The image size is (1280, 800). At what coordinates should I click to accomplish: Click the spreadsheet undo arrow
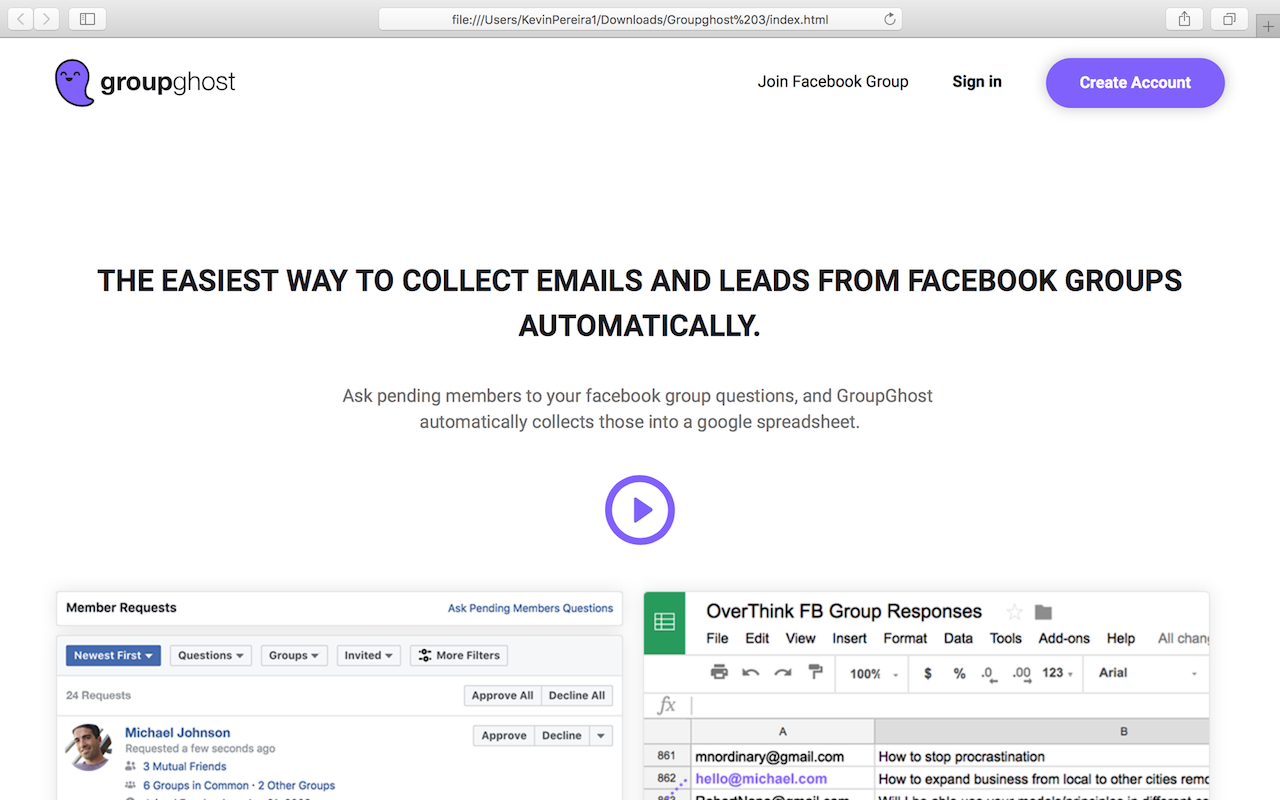[x=751, y=673]
